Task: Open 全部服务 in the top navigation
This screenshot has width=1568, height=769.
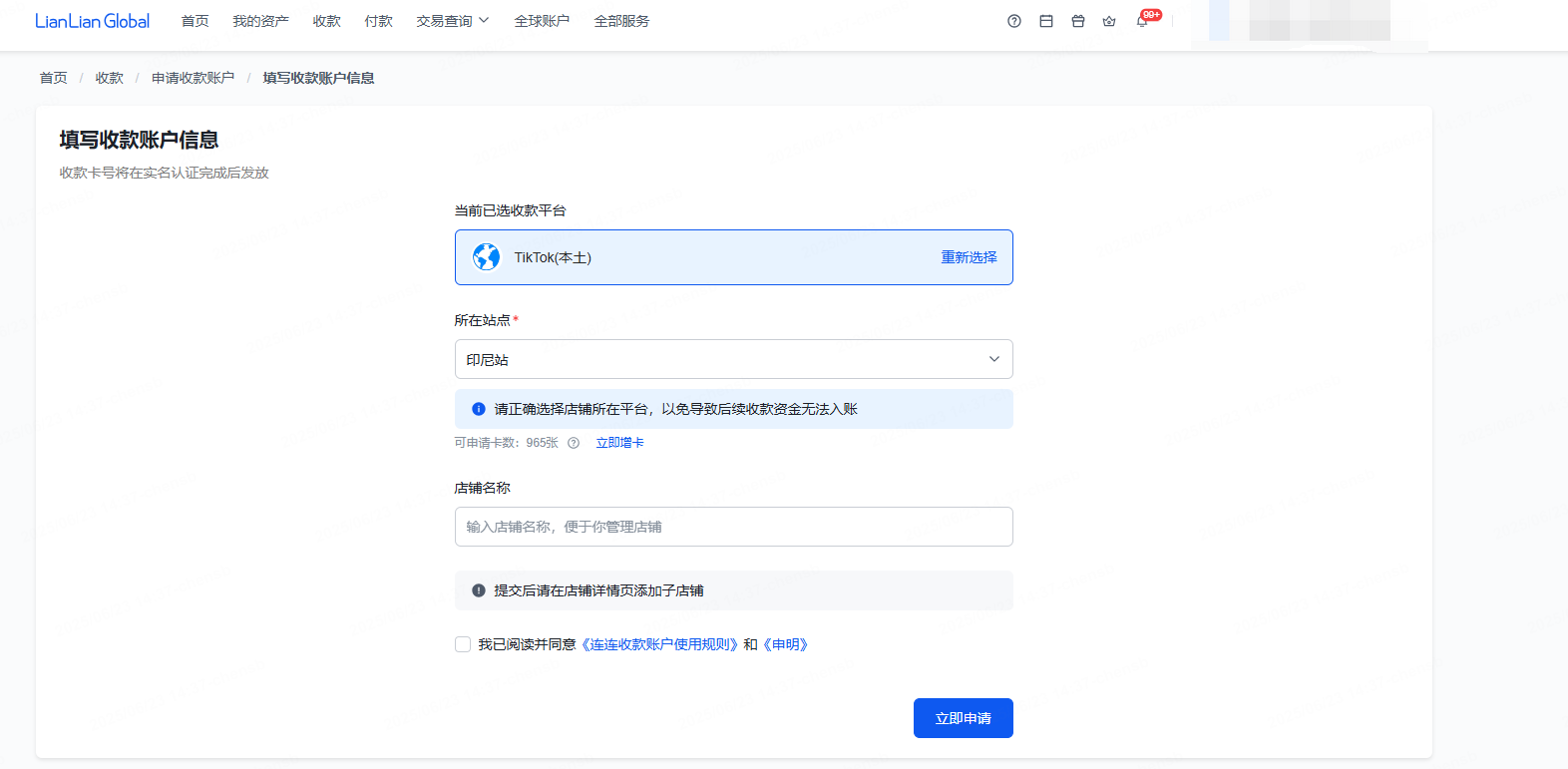Action: 621,21
